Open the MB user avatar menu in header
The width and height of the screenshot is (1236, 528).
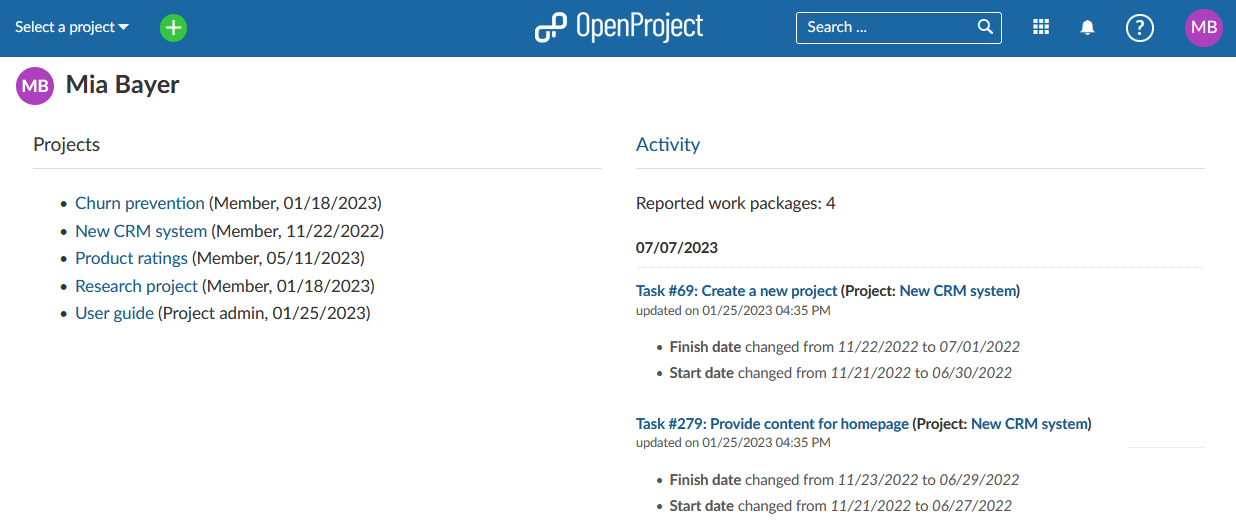point(1204,28)
